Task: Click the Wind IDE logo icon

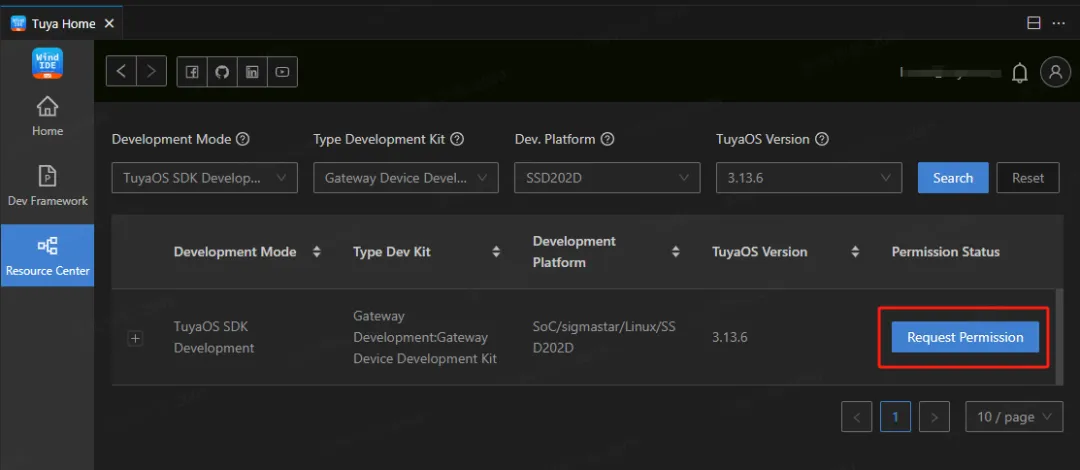Action: click(x=48, y=63)
